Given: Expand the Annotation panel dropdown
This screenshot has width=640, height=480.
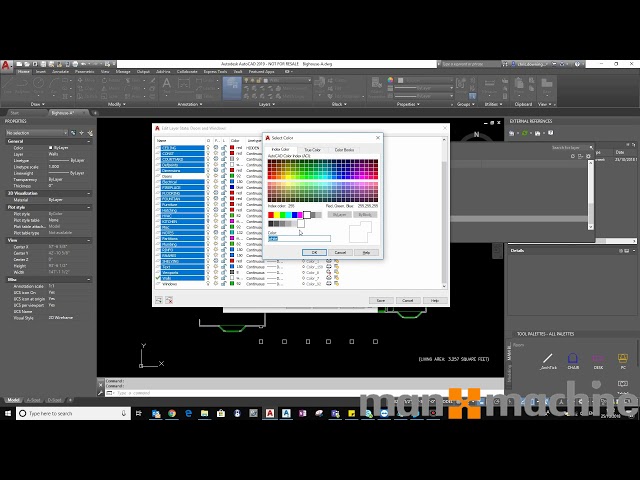Looking at the screenshot, I should (190, 104).
